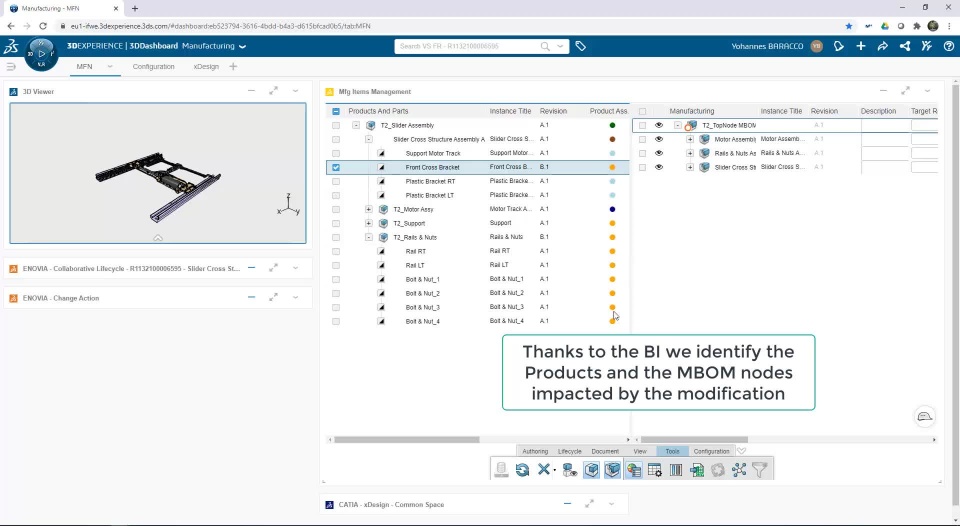
Task: Click the social network share icon in top bar
Action: click(x=904, y=46)
